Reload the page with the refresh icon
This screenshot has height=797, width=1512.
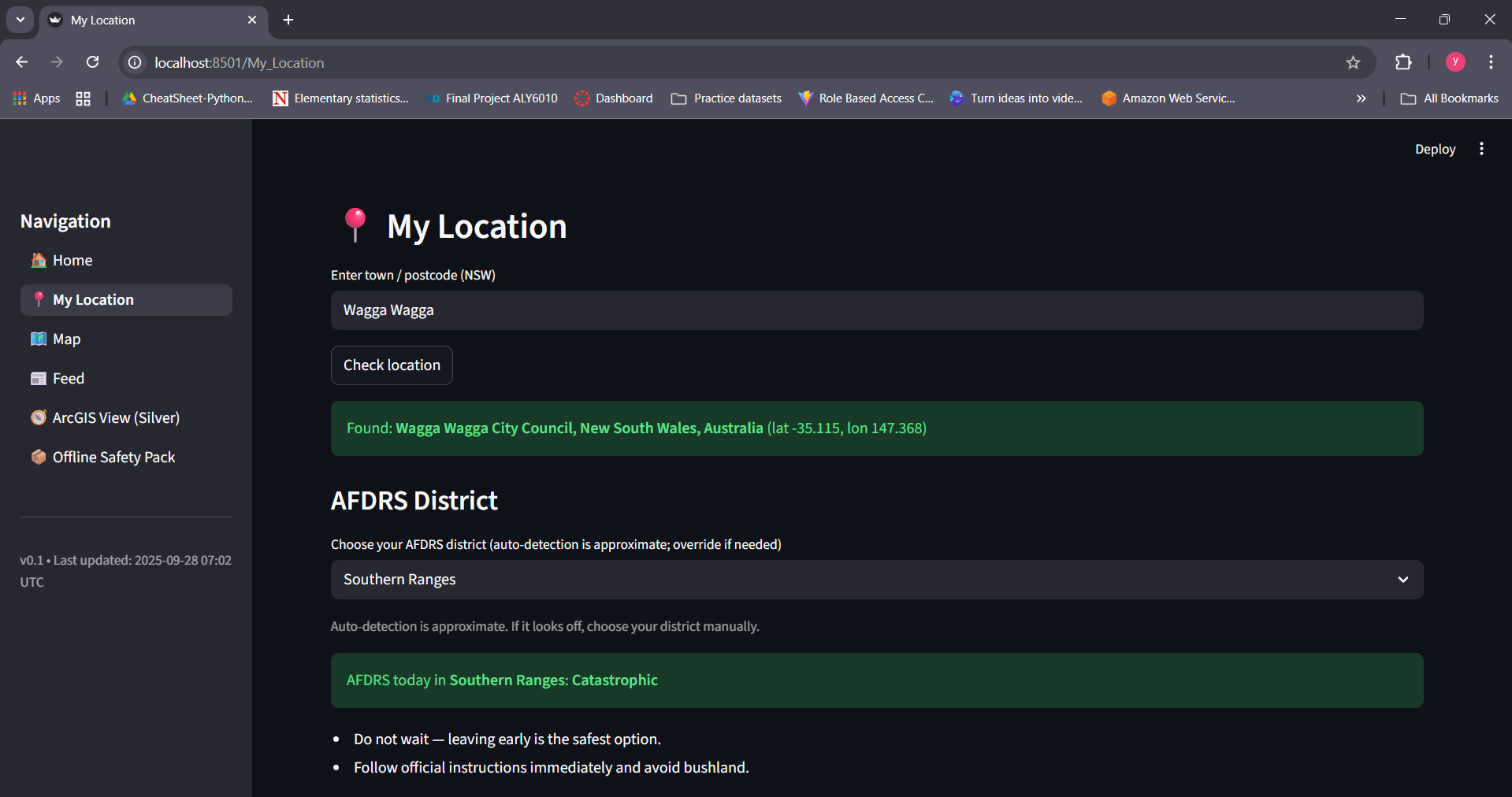(x=92, y=62)
